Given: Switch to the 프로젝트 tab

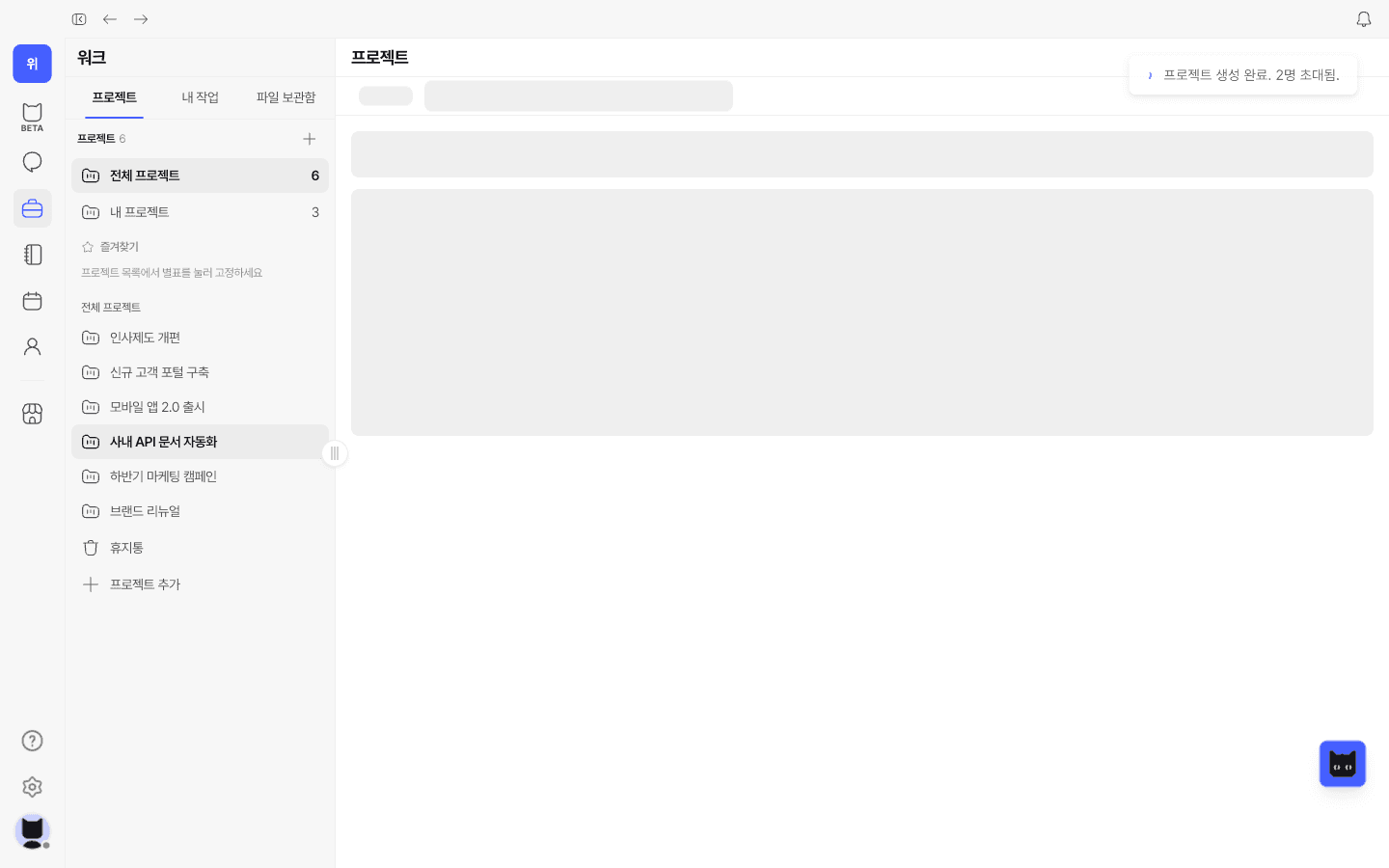Looking at the screenshot, I should (x=114, y=97).
